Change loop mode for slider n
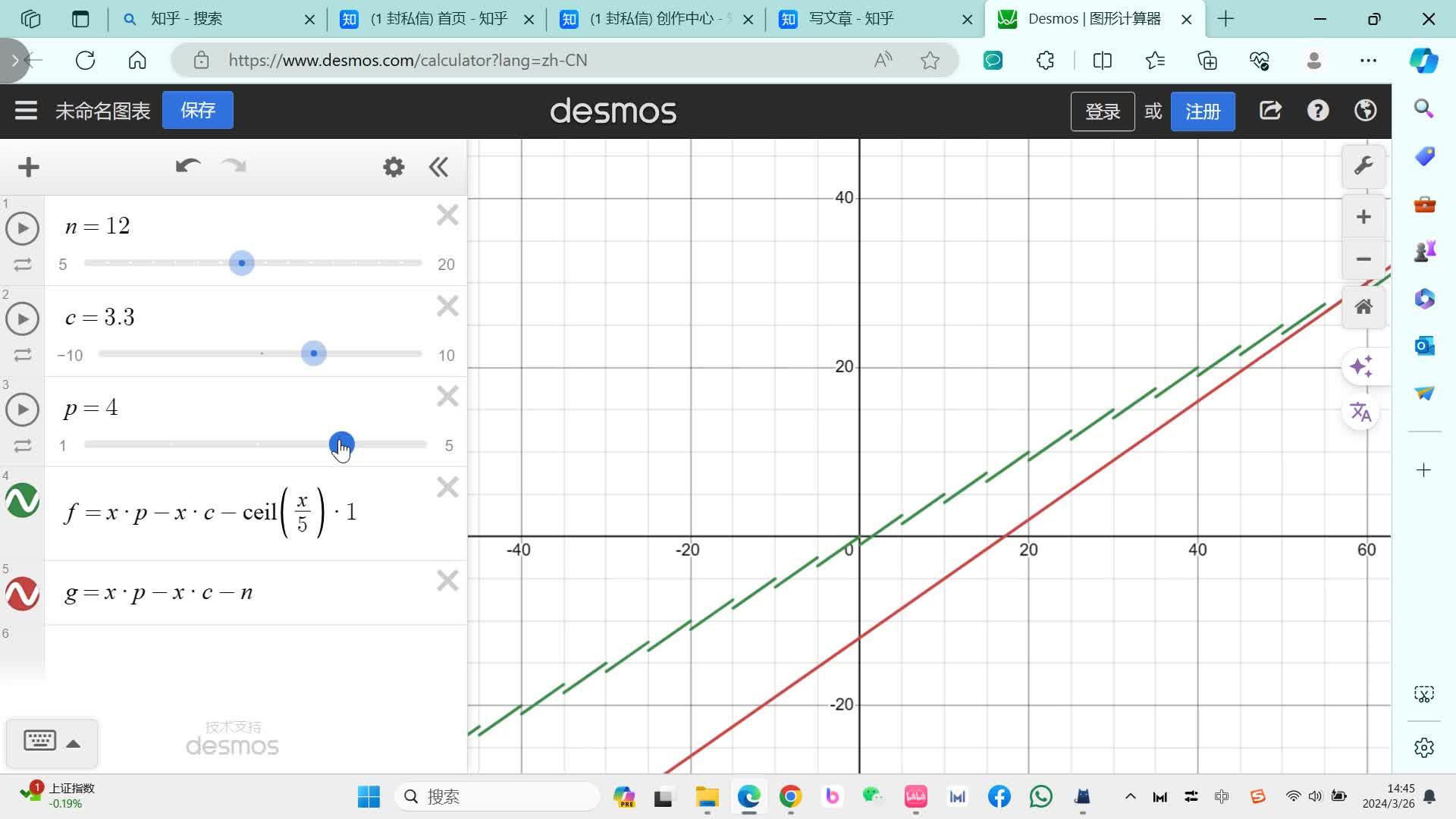The image size is (1456, 819). pyautogui.click(x=23, y=265)
